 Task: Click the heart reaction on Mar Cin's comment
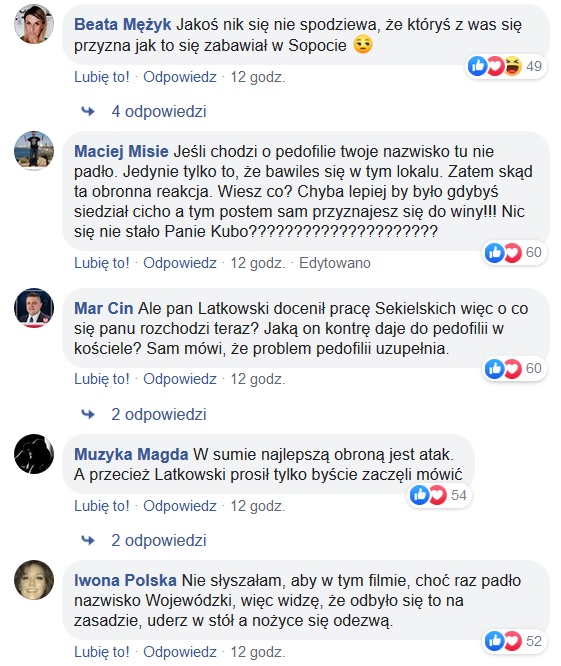tap(513, 369)
